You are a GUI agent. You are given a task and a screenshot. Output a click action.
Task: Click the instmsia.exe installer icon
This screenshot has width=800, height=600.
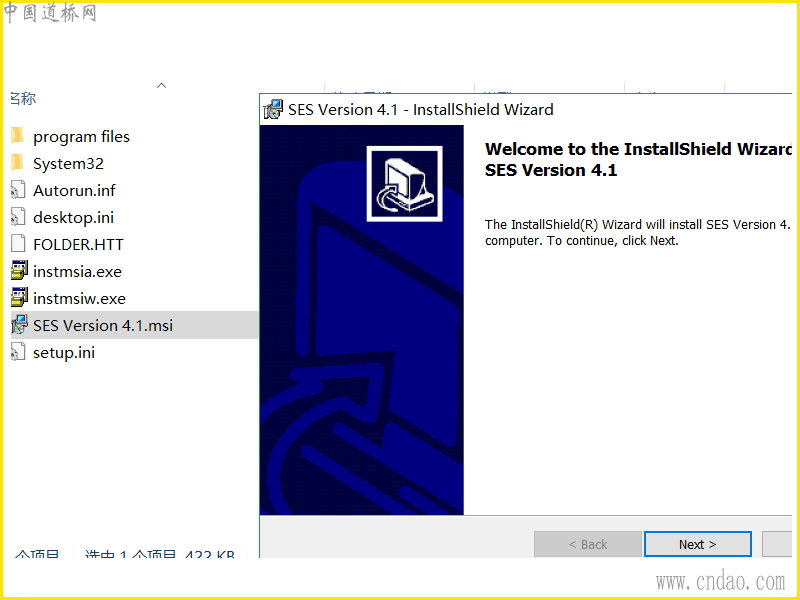pyautogui.click(x=19, y=271)
